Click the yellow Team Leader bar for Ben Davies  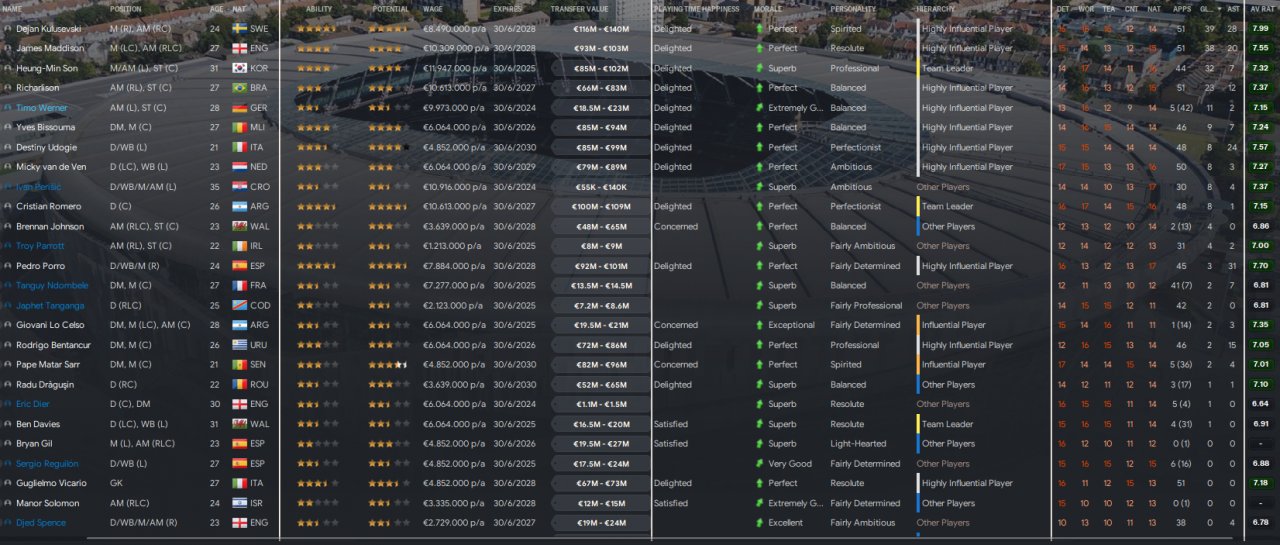click(x=918, y=424)
